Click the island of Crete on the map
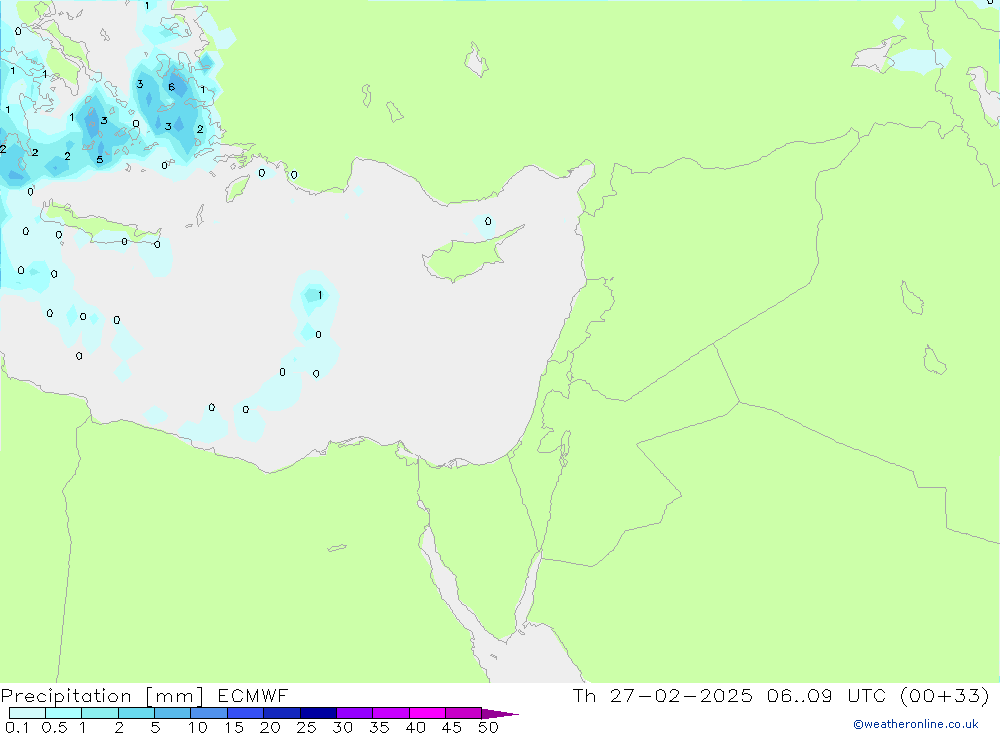The height and width of the screenshot is (733, 1000). tap(102, 223)
